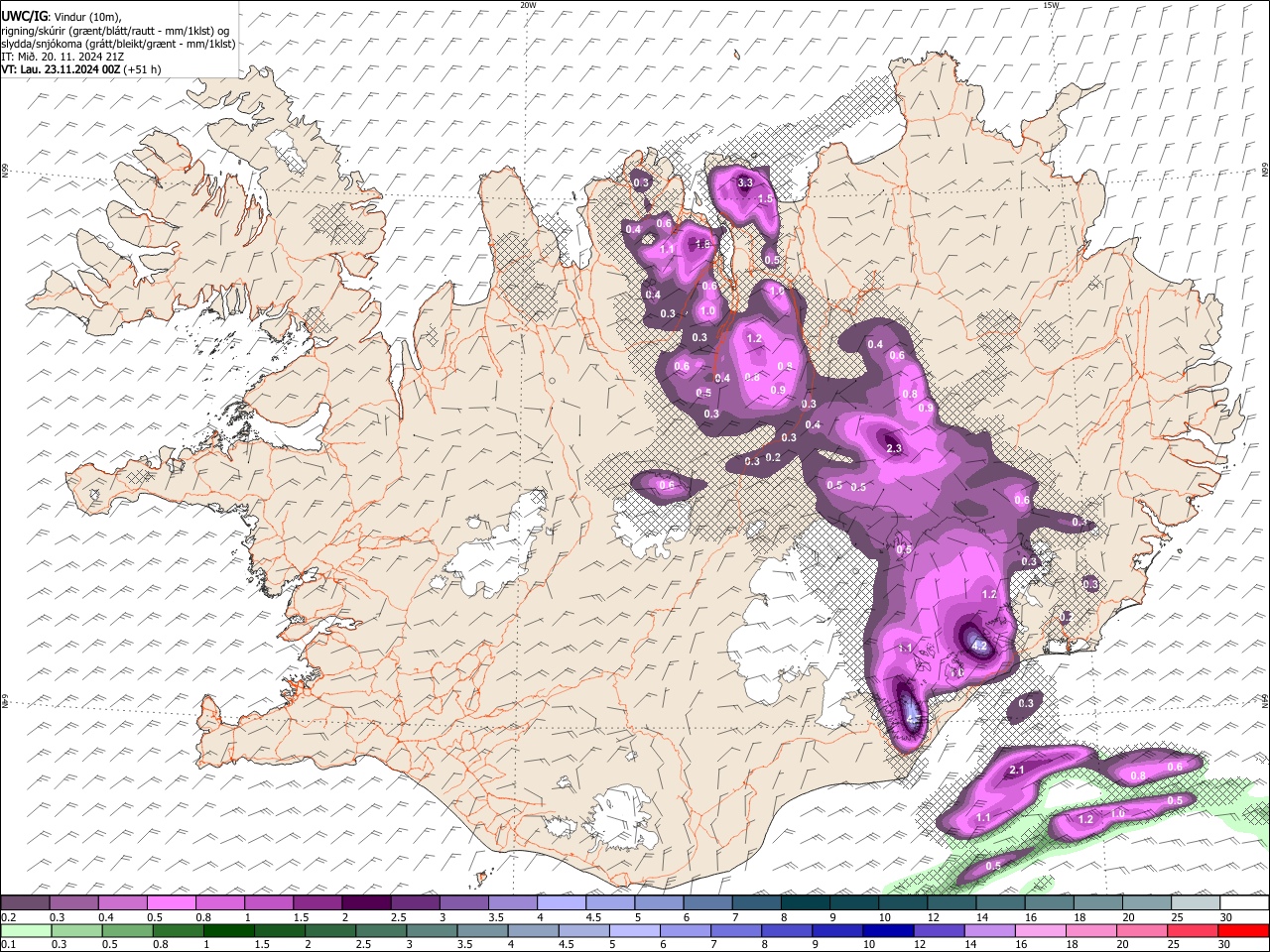1270x952 pixels.
Task: Click the 1.8 snowfall value on the map
Action: coord(703,244)
